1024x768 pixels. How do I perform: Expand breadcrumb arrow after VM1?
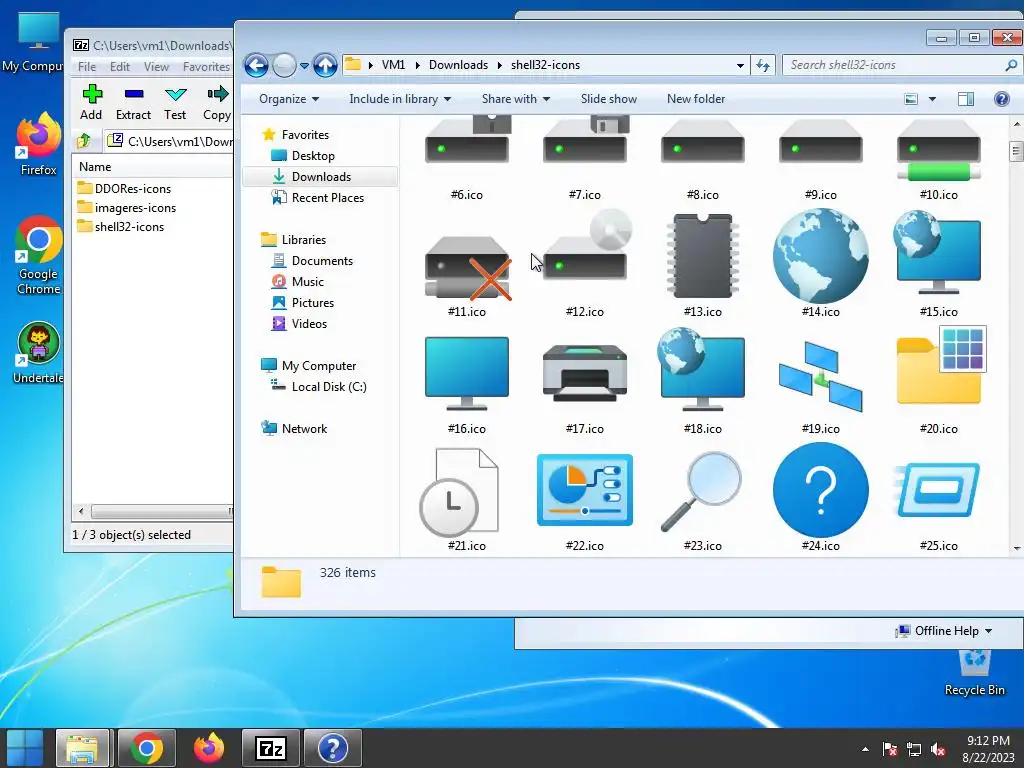(417, 65)
